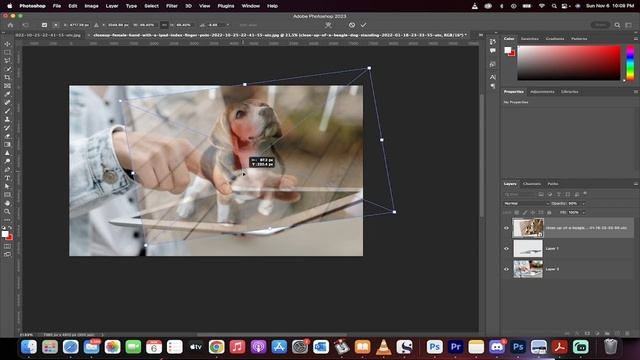This screenshot has height=360, width=640.
Task: Hide the beagle dog layer via eye icon
Action: (x=507, y=228)
